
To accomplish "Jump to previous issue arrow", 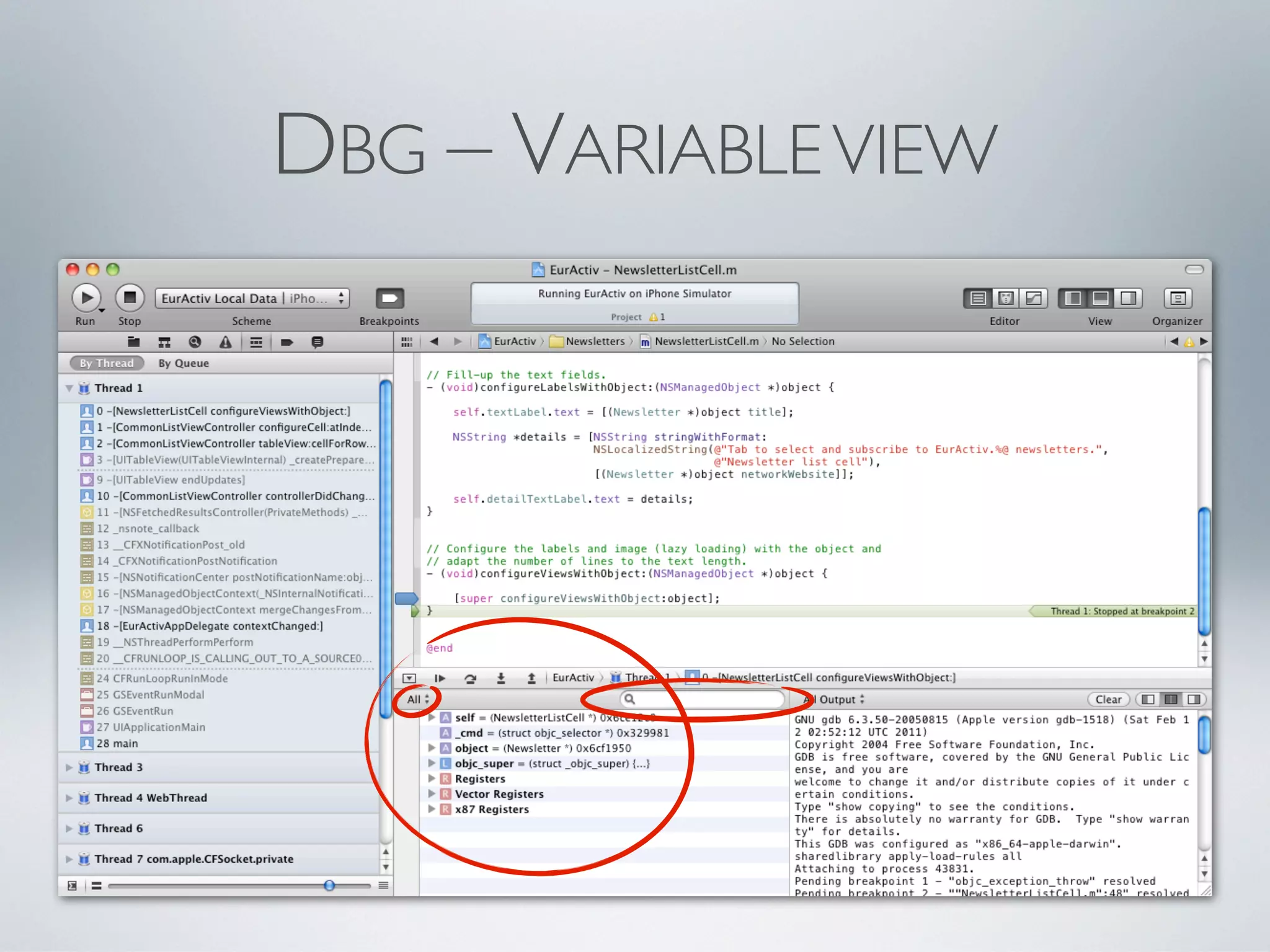I will (x=1174, y=342).
